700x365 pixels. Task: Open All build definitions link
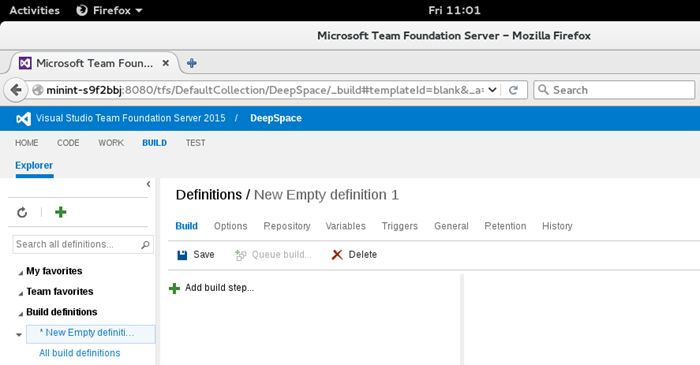point(79,353)
